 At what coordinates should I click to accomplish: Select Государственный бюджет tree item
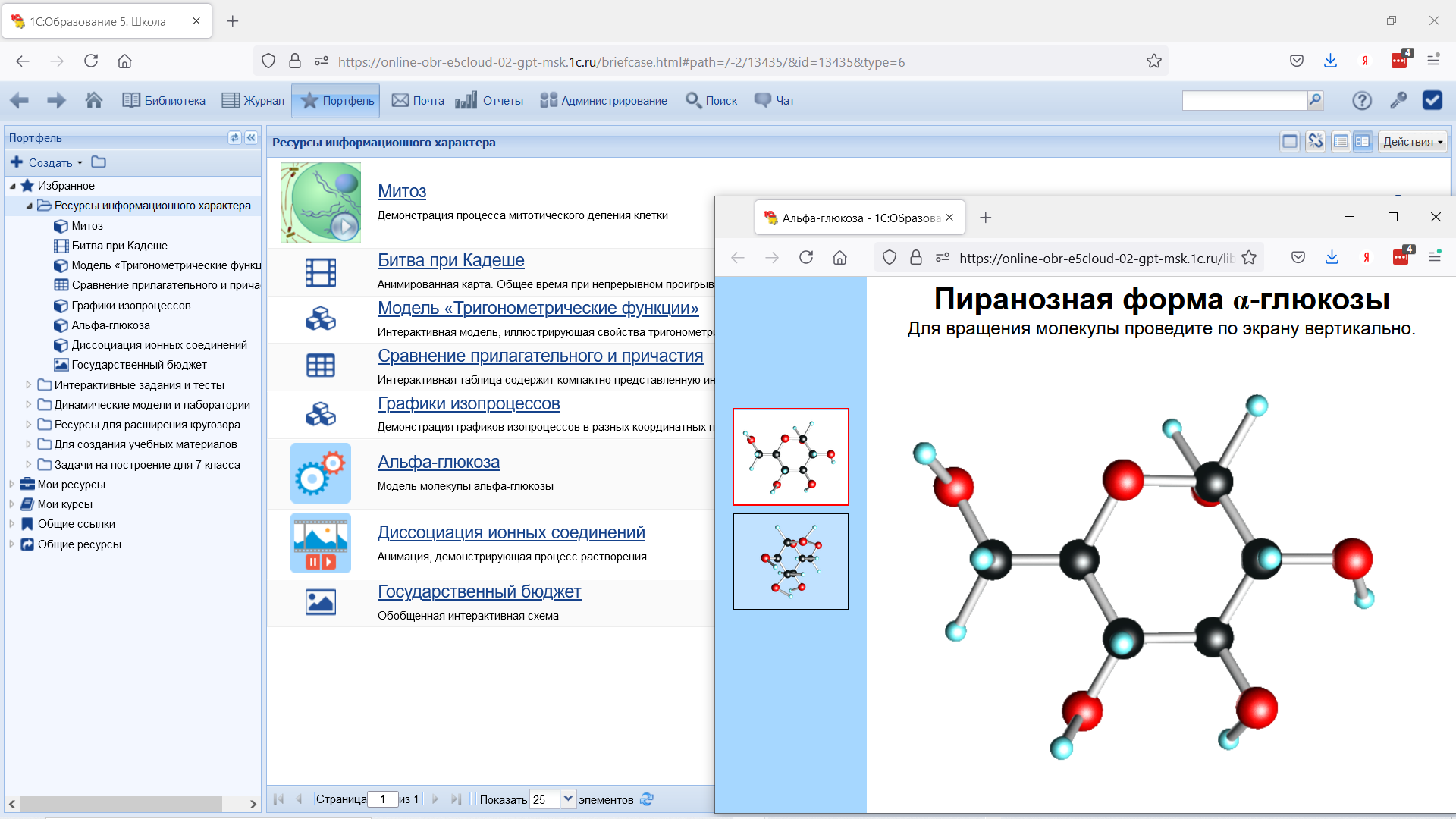tap(139, 365)
